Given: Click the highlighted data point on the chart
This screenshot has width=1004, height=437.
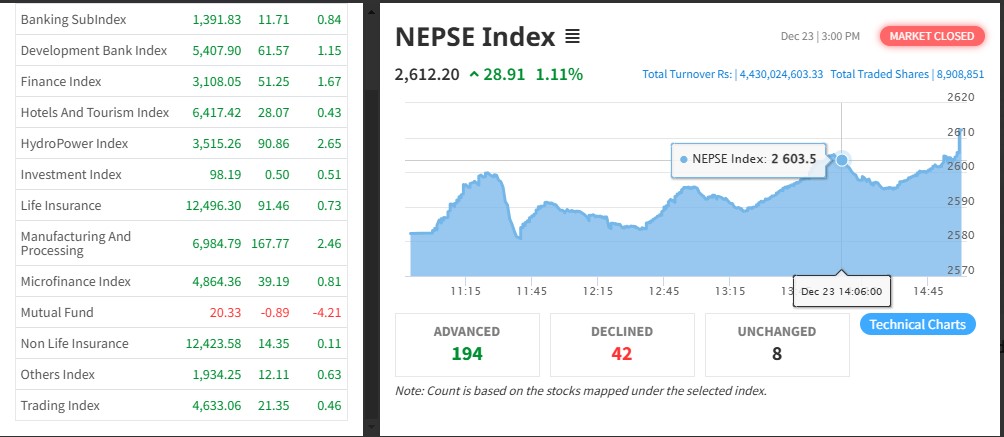Looking at the screenshot, I should click(x=842, y=160).
